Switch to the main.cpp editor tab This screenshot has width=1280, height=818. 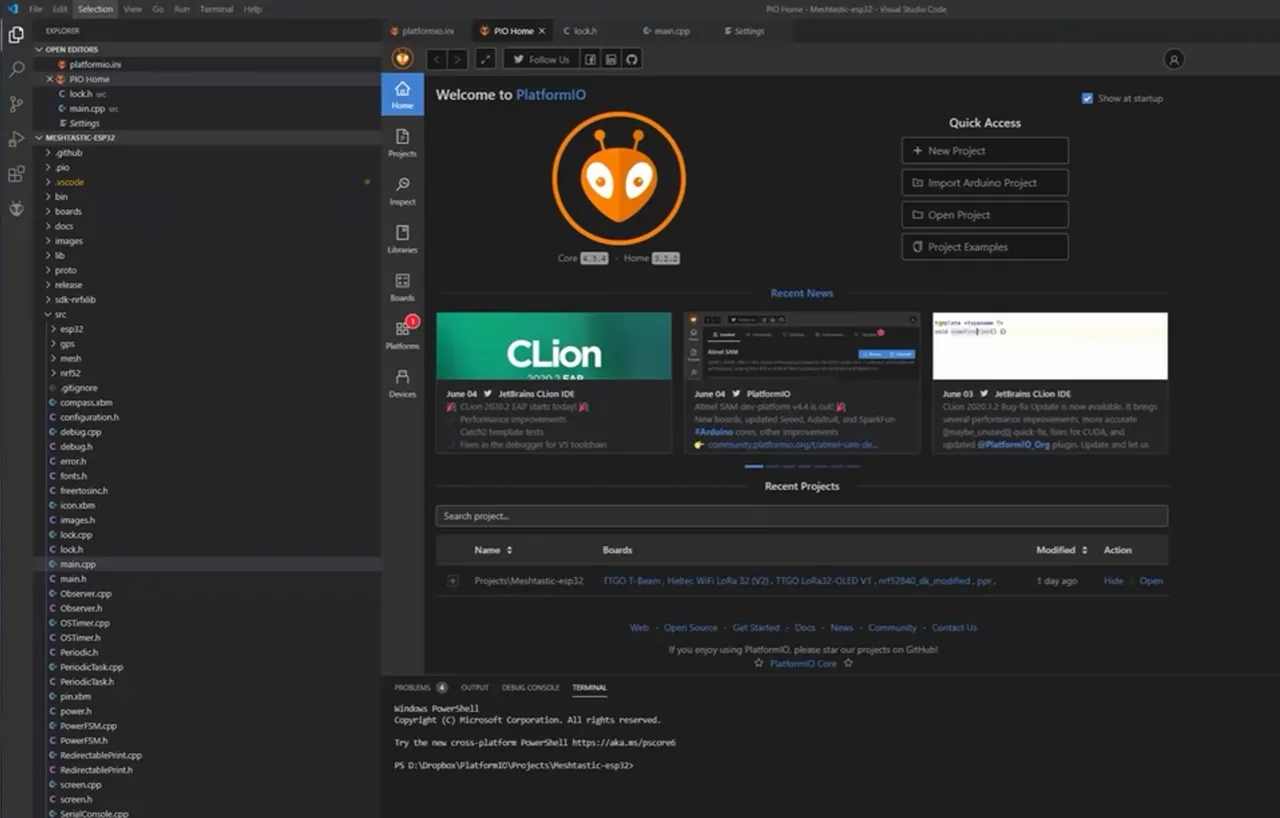pyautogui.click(x=667, y=31)
